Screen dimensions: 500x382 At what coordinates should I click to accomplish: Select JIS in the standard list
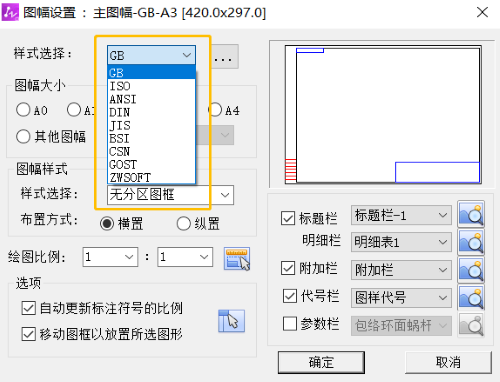(x=151, y=125)
